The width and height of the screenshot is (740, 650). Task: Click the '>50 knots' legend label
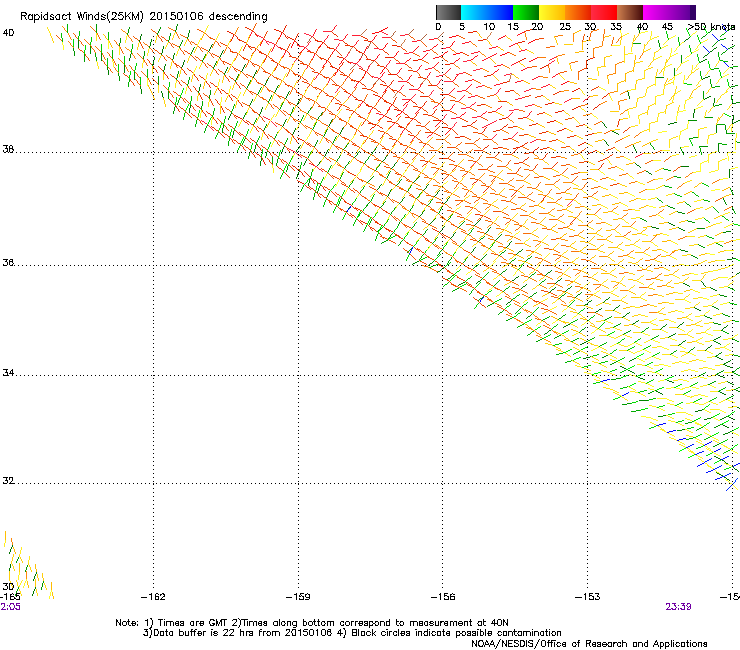coord(711,27)
